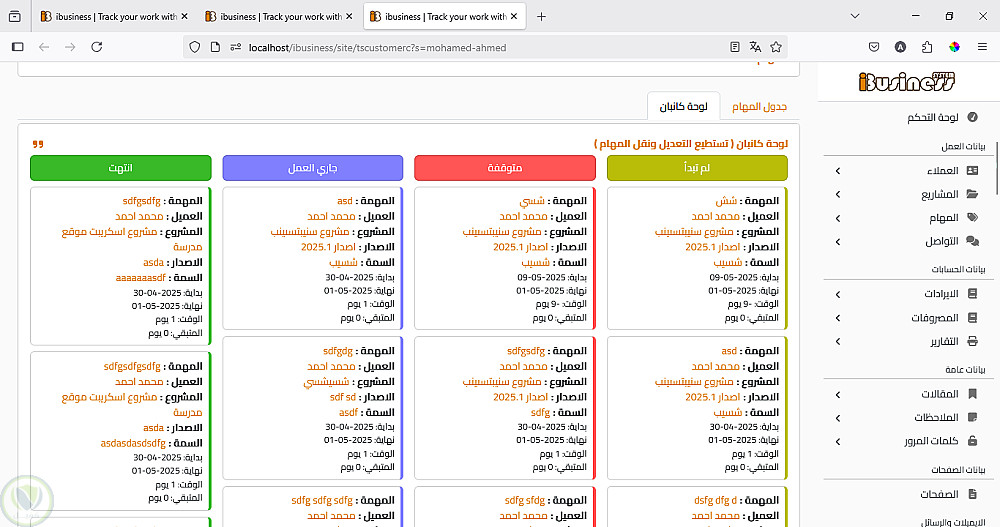Image resolution: width=1000 pixels, height=527 pixels.
Task: Click the tag icon next to المهام
Action: (x=972, y=217)
